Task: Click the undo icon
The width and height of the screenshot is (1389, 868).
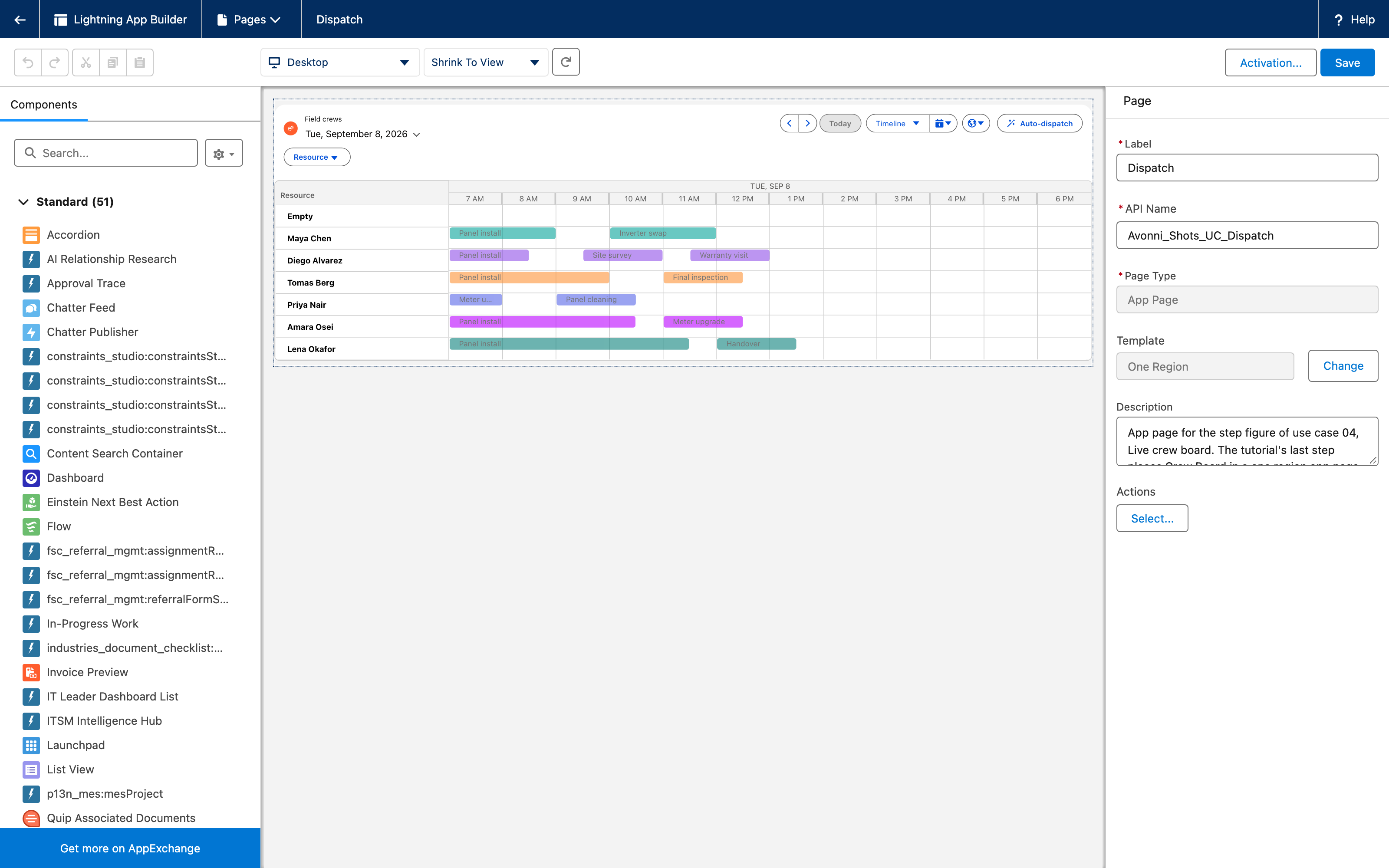Action: pos(27,62)
